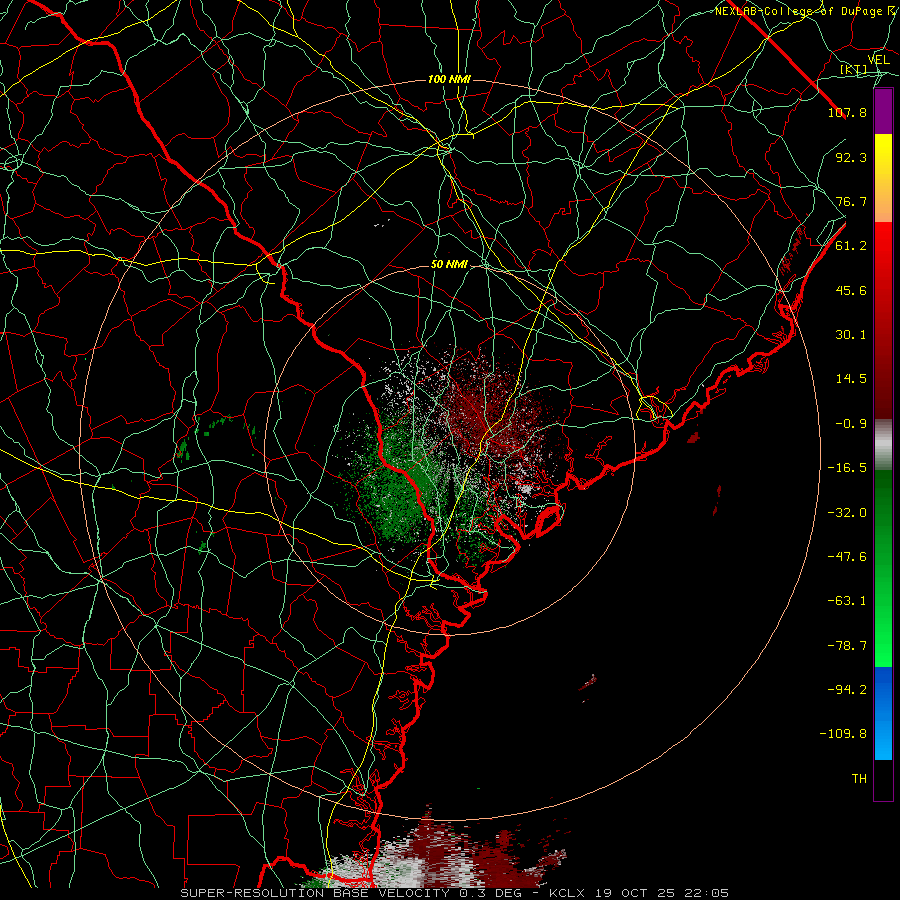Click the -78.7 velocity scale value

coord(847,646)
